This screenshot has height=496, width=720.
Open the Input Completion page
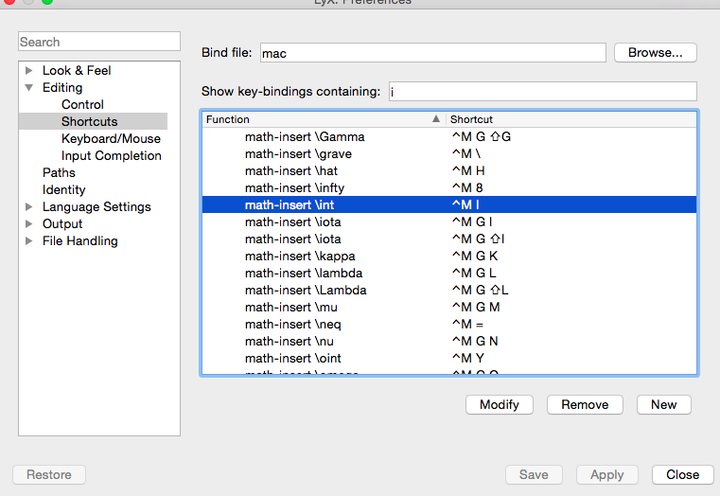111,156
